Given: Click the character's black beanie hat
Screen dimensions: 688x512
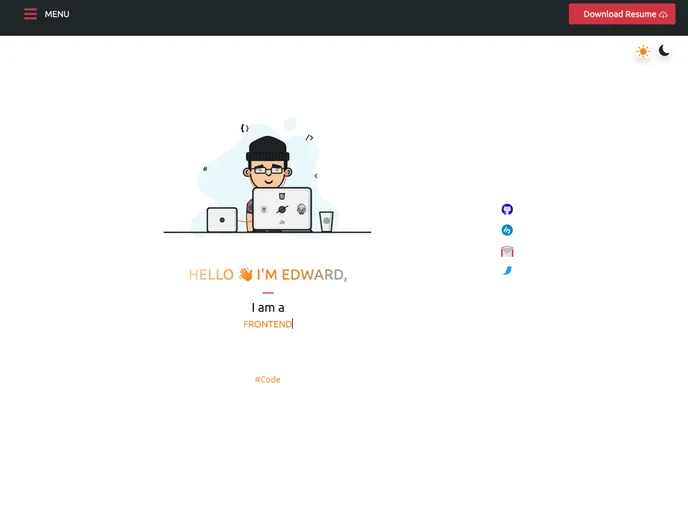Looking at the screenshot, I should pyautogui.click(x=268, y=149).
